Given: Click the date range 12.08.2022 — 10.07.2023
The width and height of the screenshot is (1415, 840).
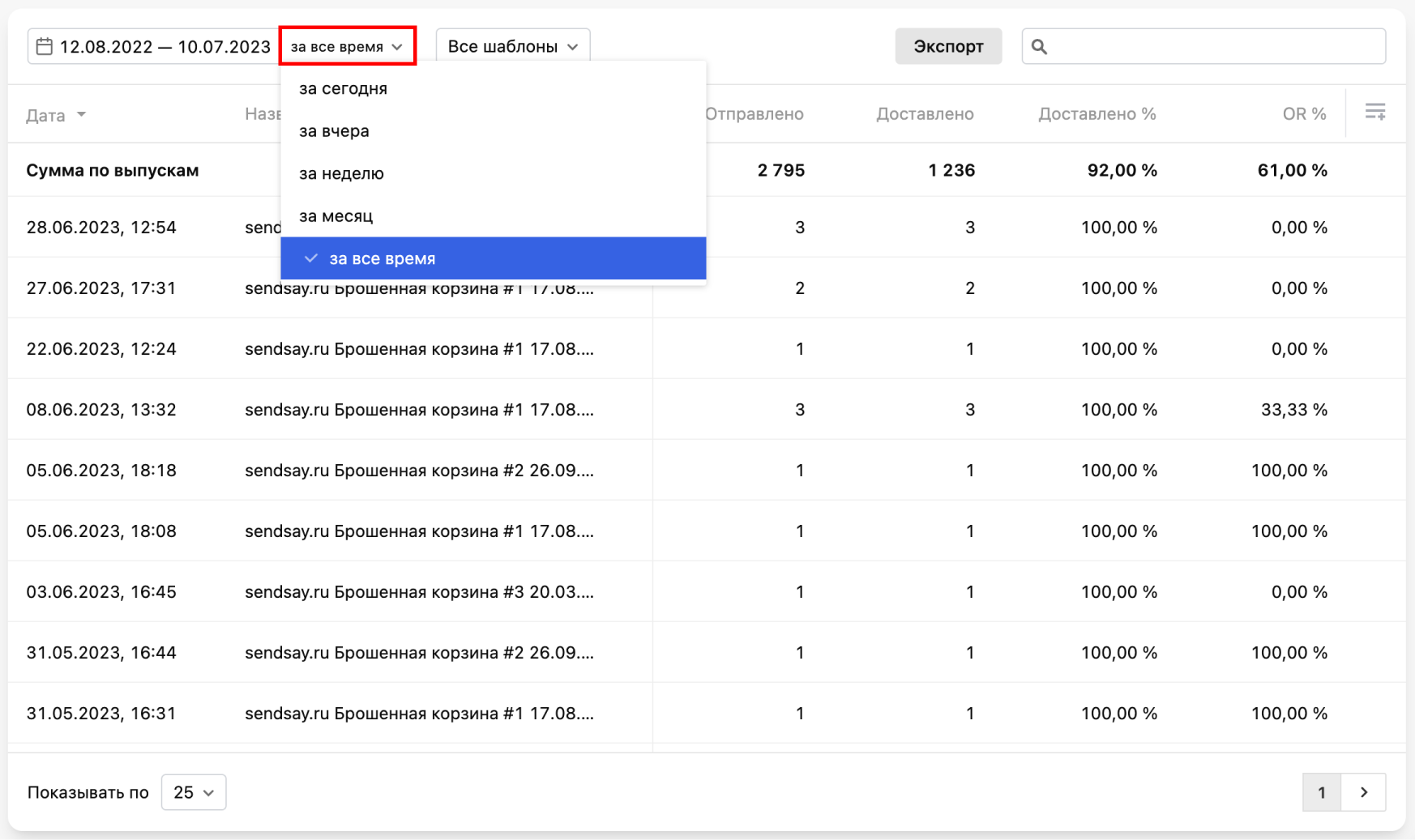Looking at the screenshot, I should (165, 47).
